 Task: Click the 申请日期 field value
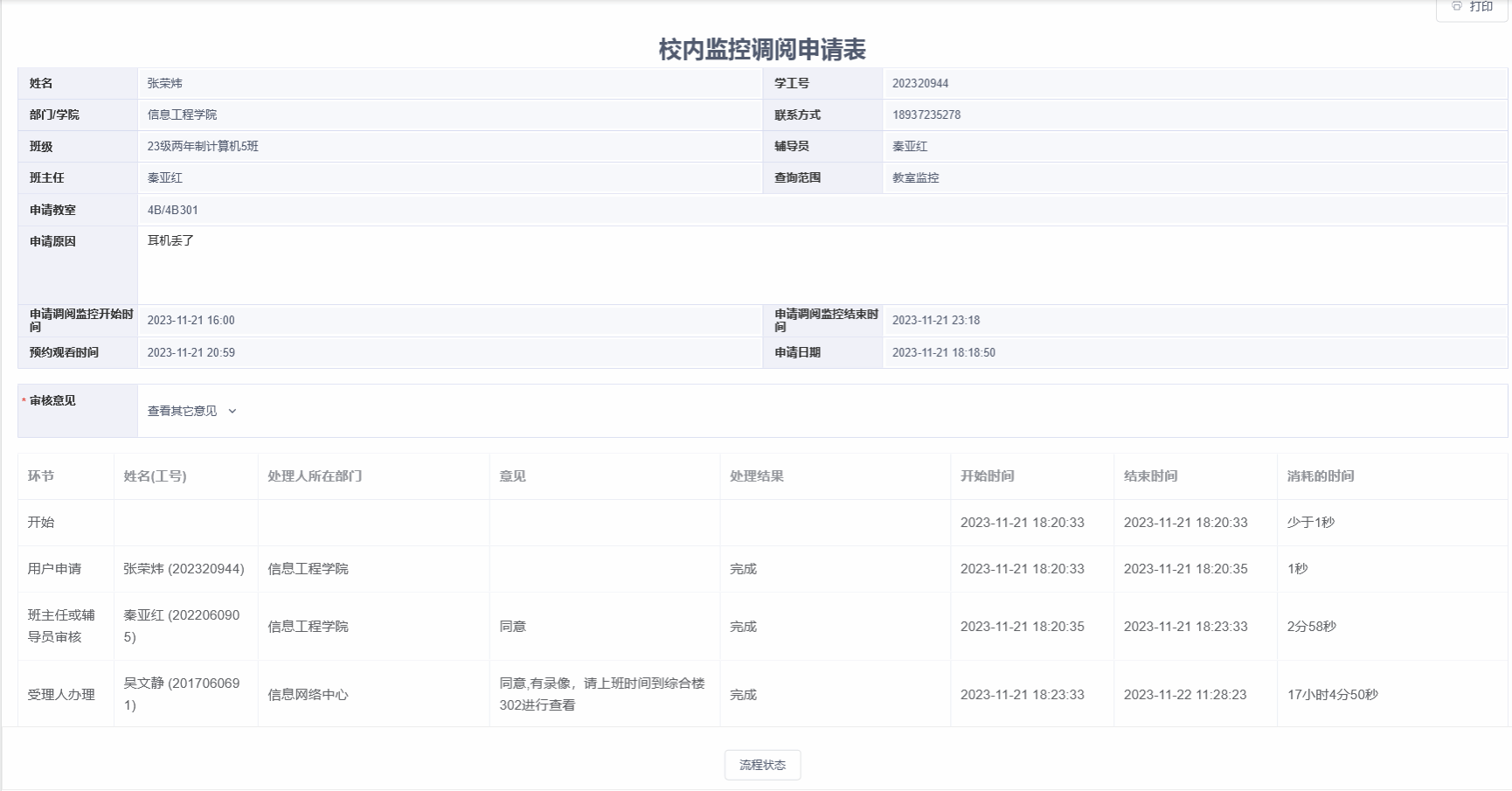(x=1194, y=353)
